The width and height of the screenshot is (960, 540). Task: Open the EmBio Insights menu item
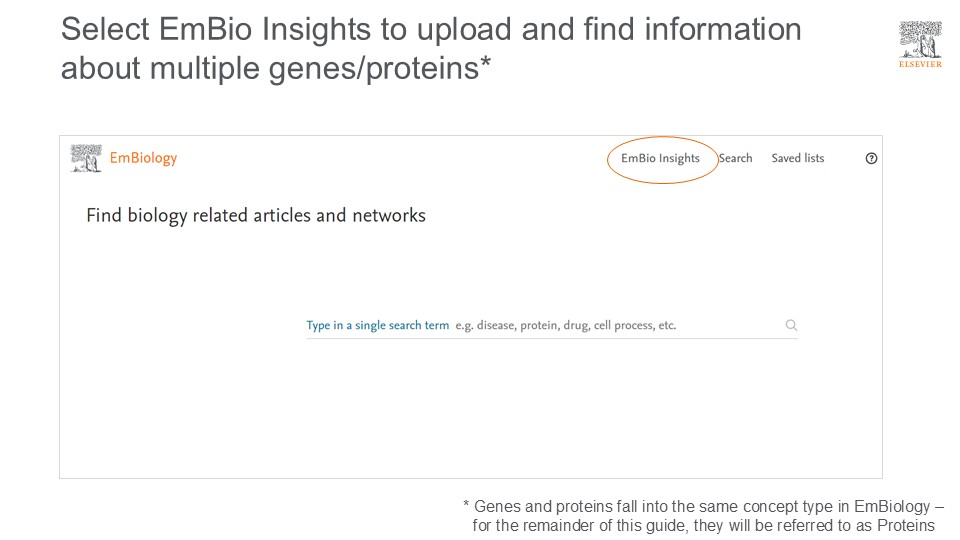point(660,158)
